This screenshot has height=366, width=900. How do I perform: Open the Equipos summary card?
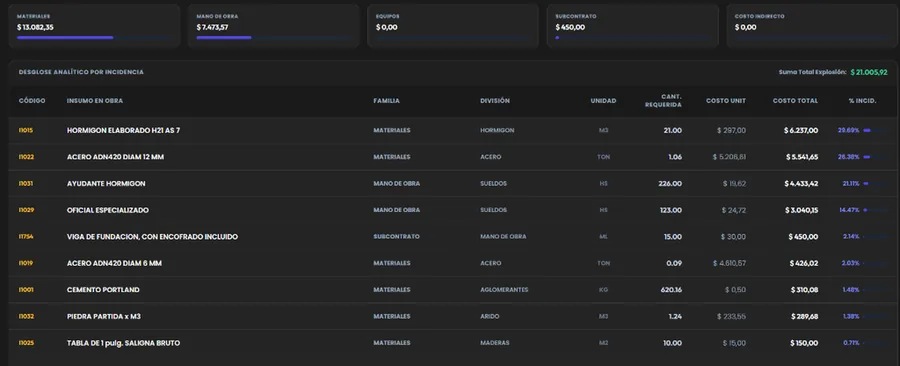[453, 26]
